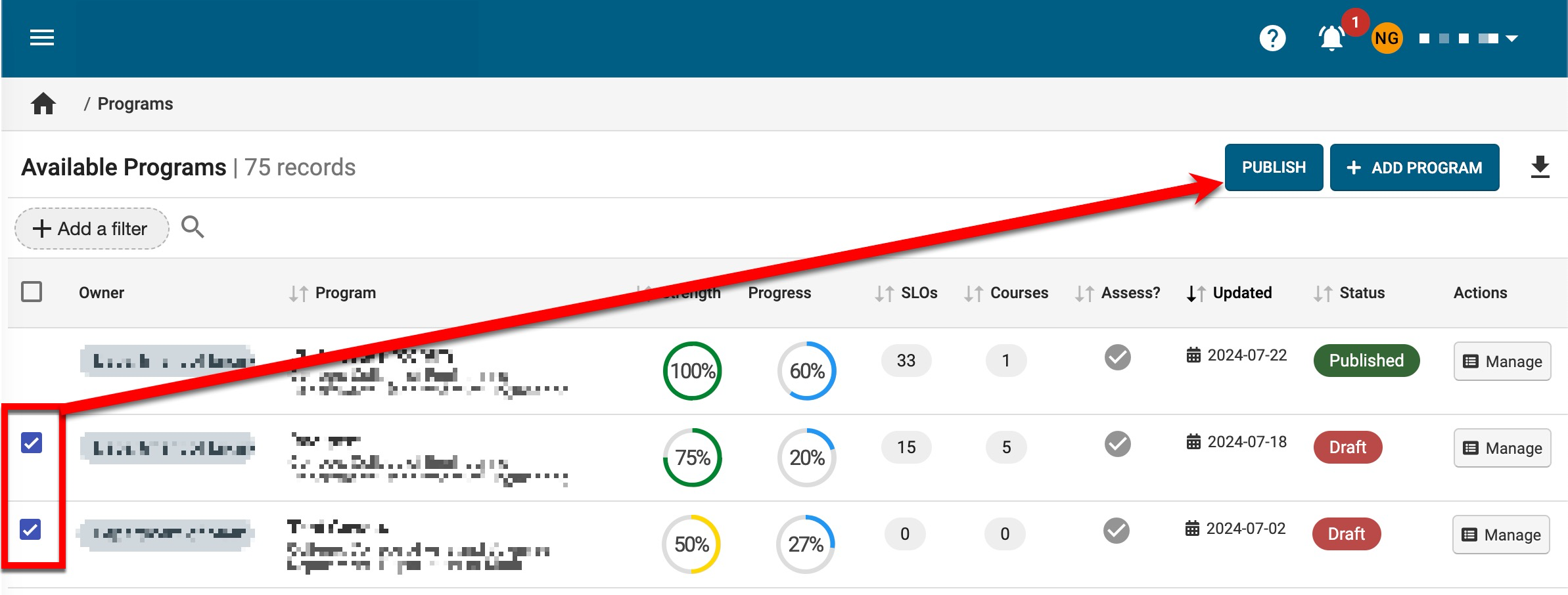Expand the user account dropdown arrow
The width and height of the screenshot is (1568, 595).
[1511, 39]
